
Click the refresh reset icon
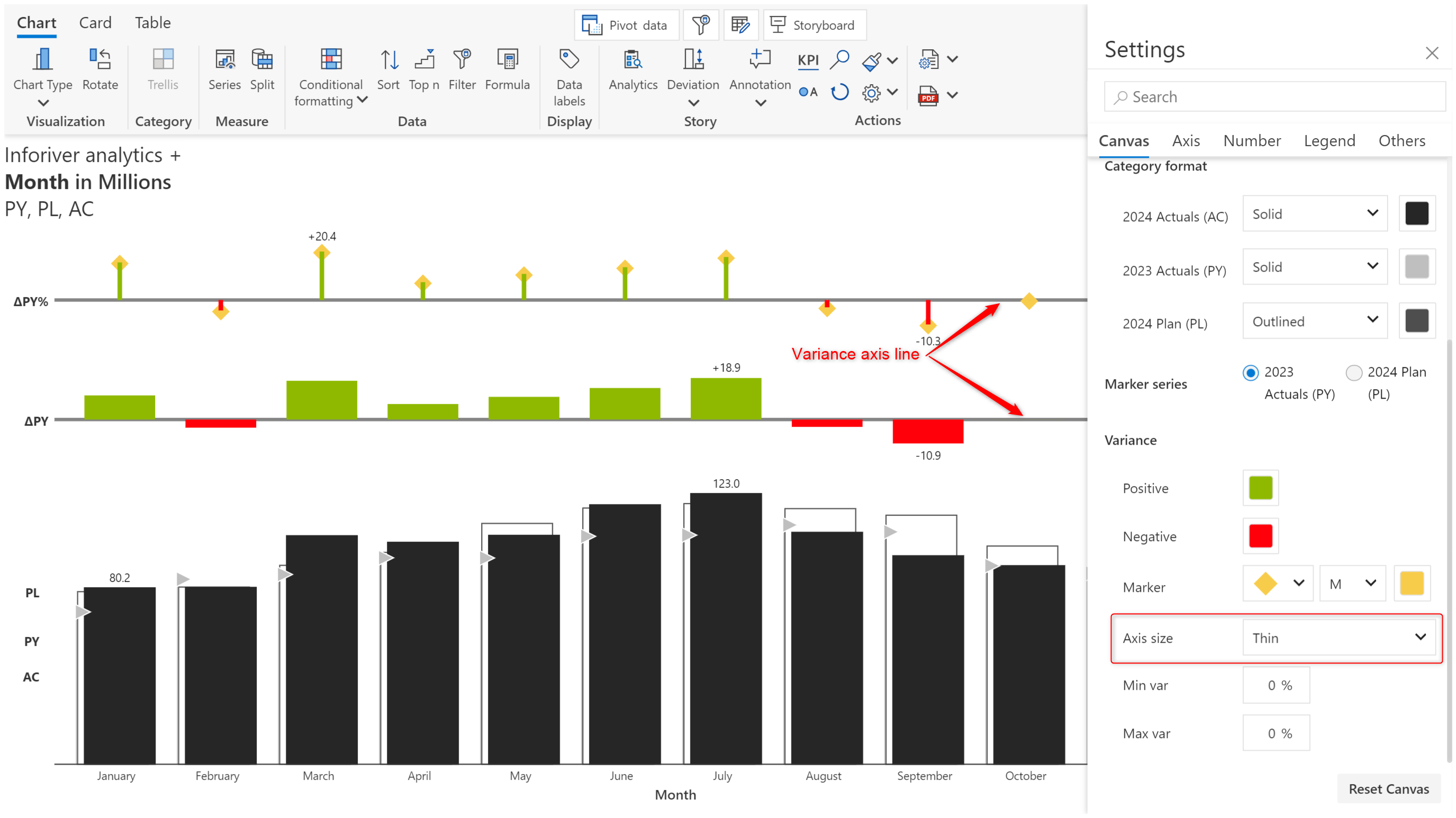point(840,92)
